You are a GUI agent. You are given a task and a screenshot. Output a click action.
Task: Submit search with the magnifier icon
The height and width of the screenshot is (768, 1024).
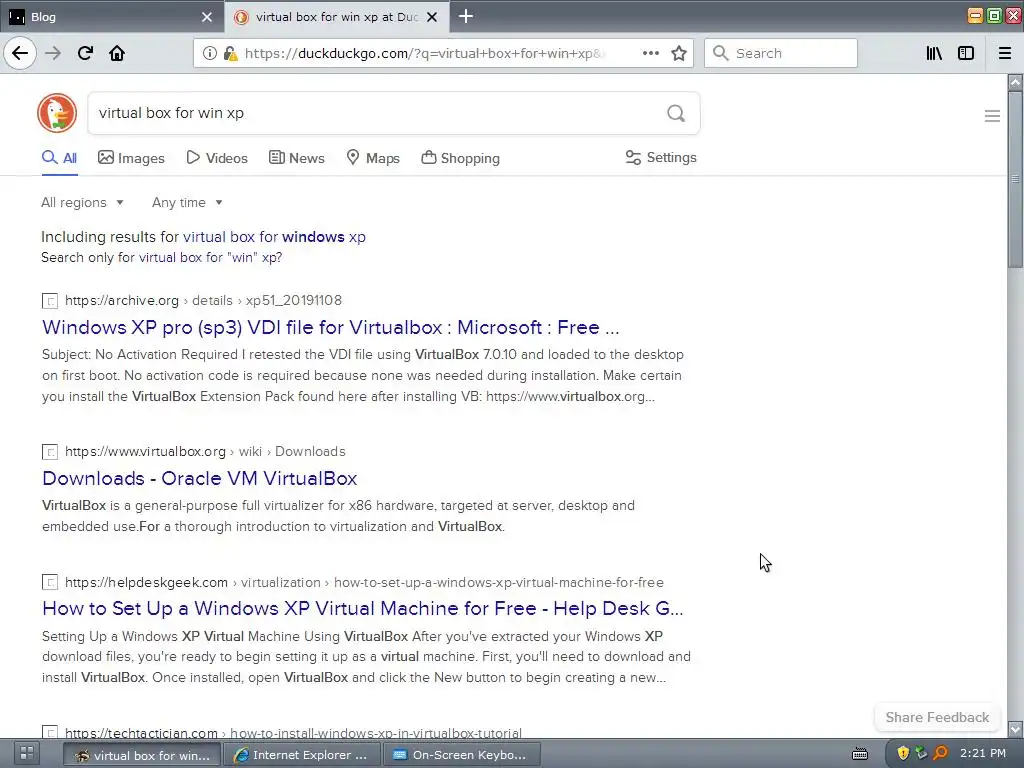[x=676, y=113]
